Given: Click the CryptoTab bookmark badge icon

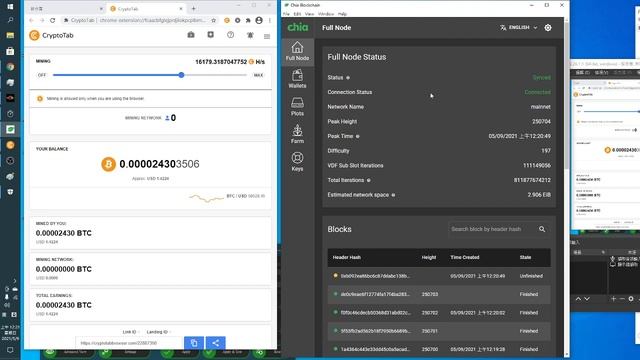Looking at the screenshot, I should (x=210, y=35).
